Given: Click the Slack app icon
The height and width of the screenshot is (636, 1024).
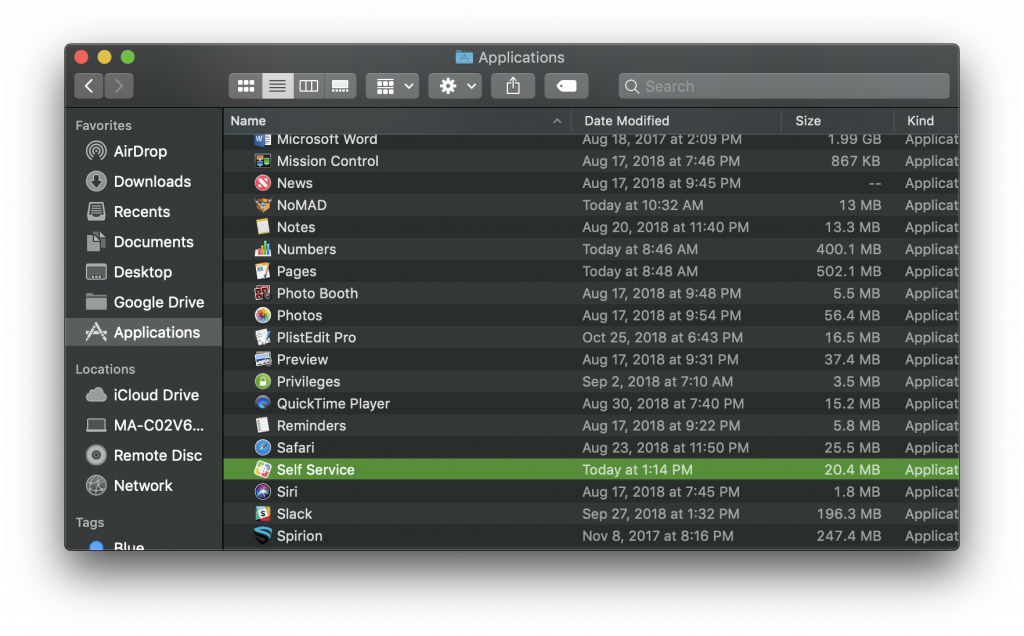Looking at the screenshot, I should pyautogui.click(x=263, y=514).
